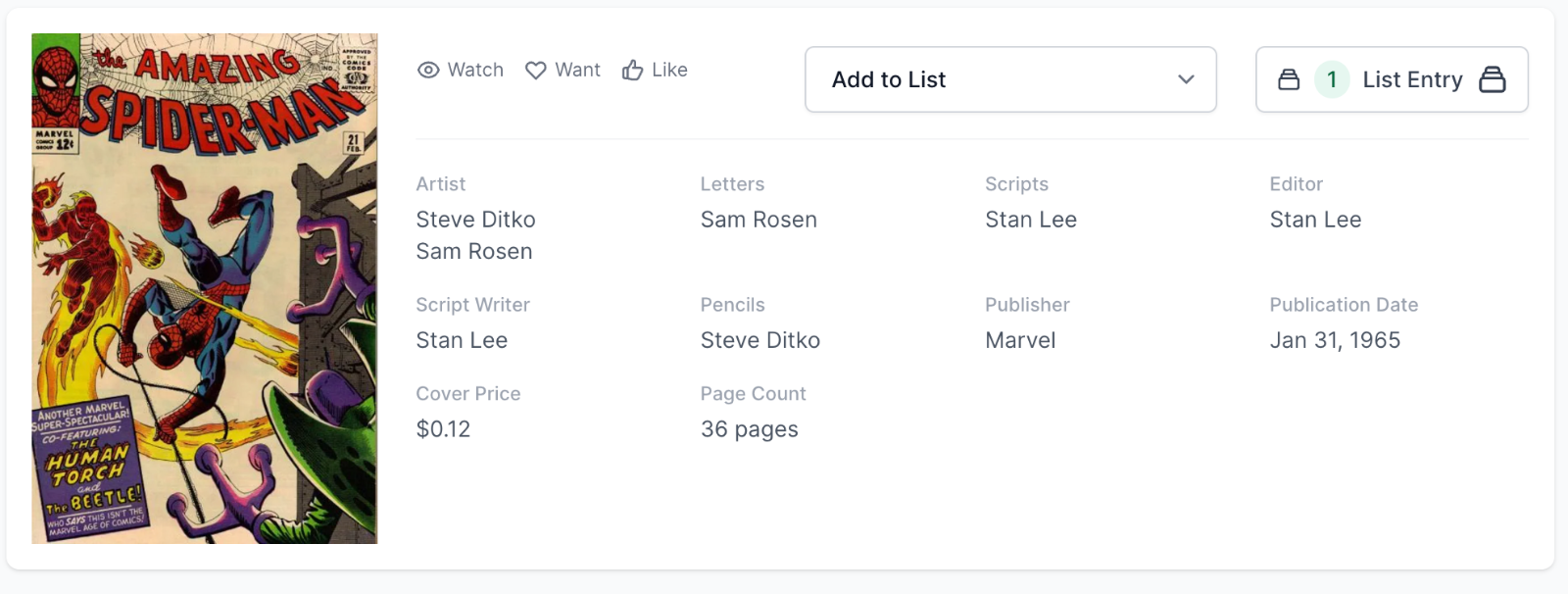This screenshot has height=594, width=1568.
Task: Open the Add to List dropdown
Action: (1009, 79)
